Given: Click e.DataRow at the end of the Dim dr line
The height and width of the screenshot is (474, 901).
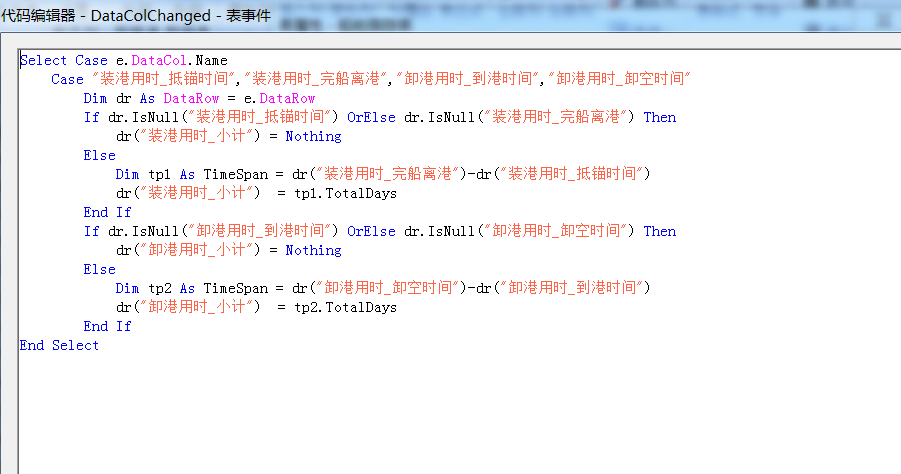Looking at the screenshot, I should point(280,98).
